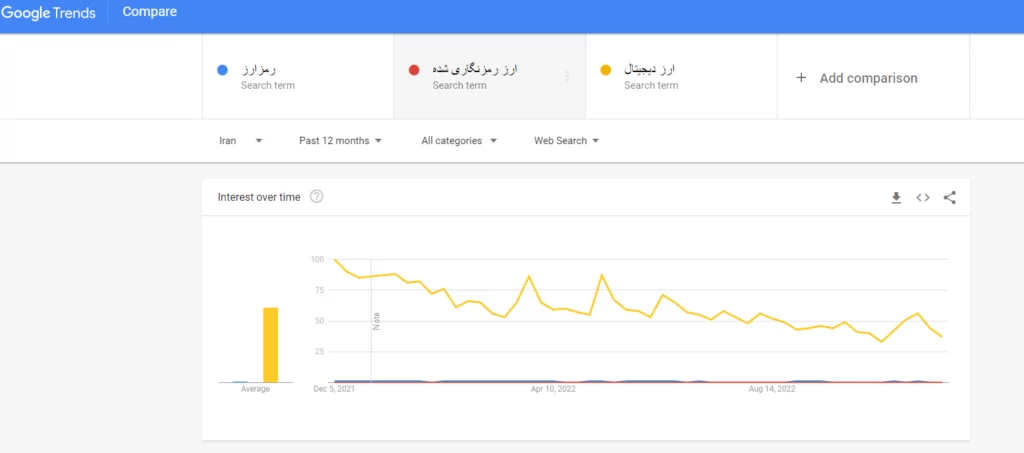Click the yellow dot of third search term
The height and width of the screenshot is (453, 1024).
coord(605,70)
